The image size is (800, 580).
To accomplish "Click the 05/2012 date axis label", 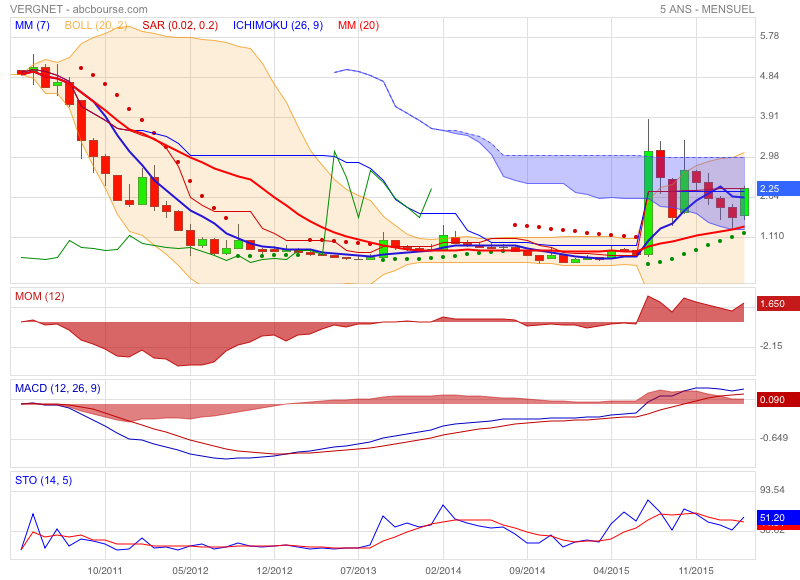I will [x=190, y=570].
